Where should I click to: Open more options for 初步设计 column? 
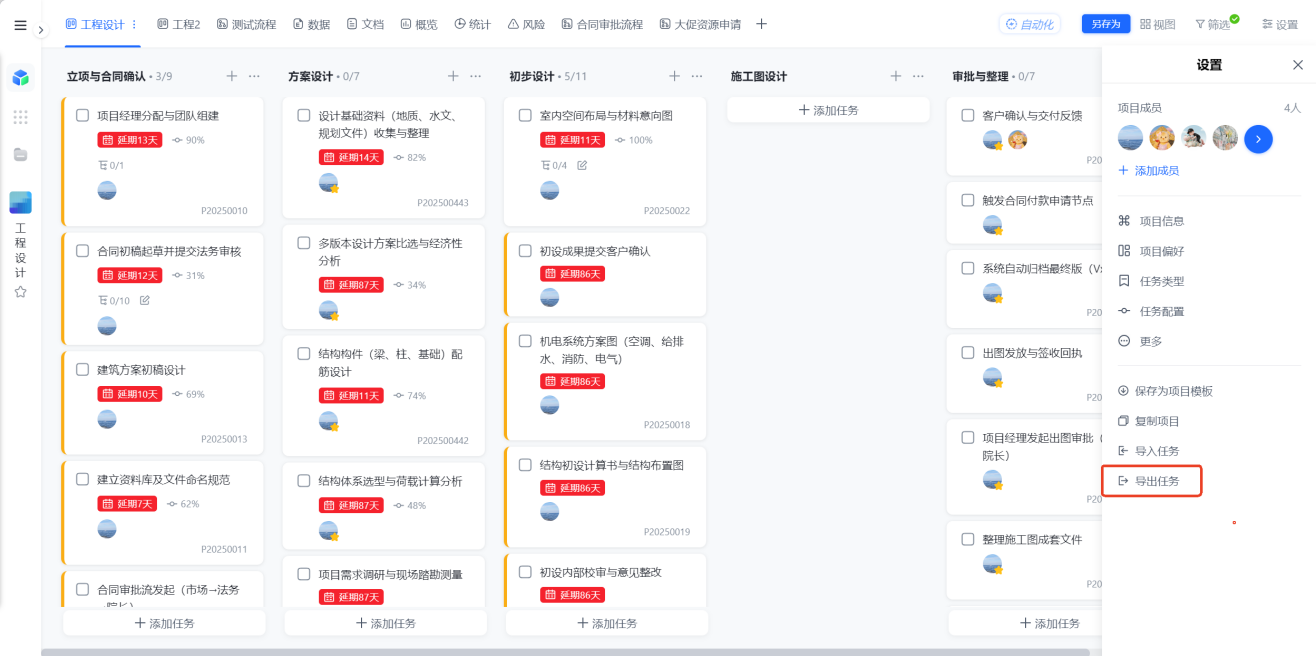697,76
